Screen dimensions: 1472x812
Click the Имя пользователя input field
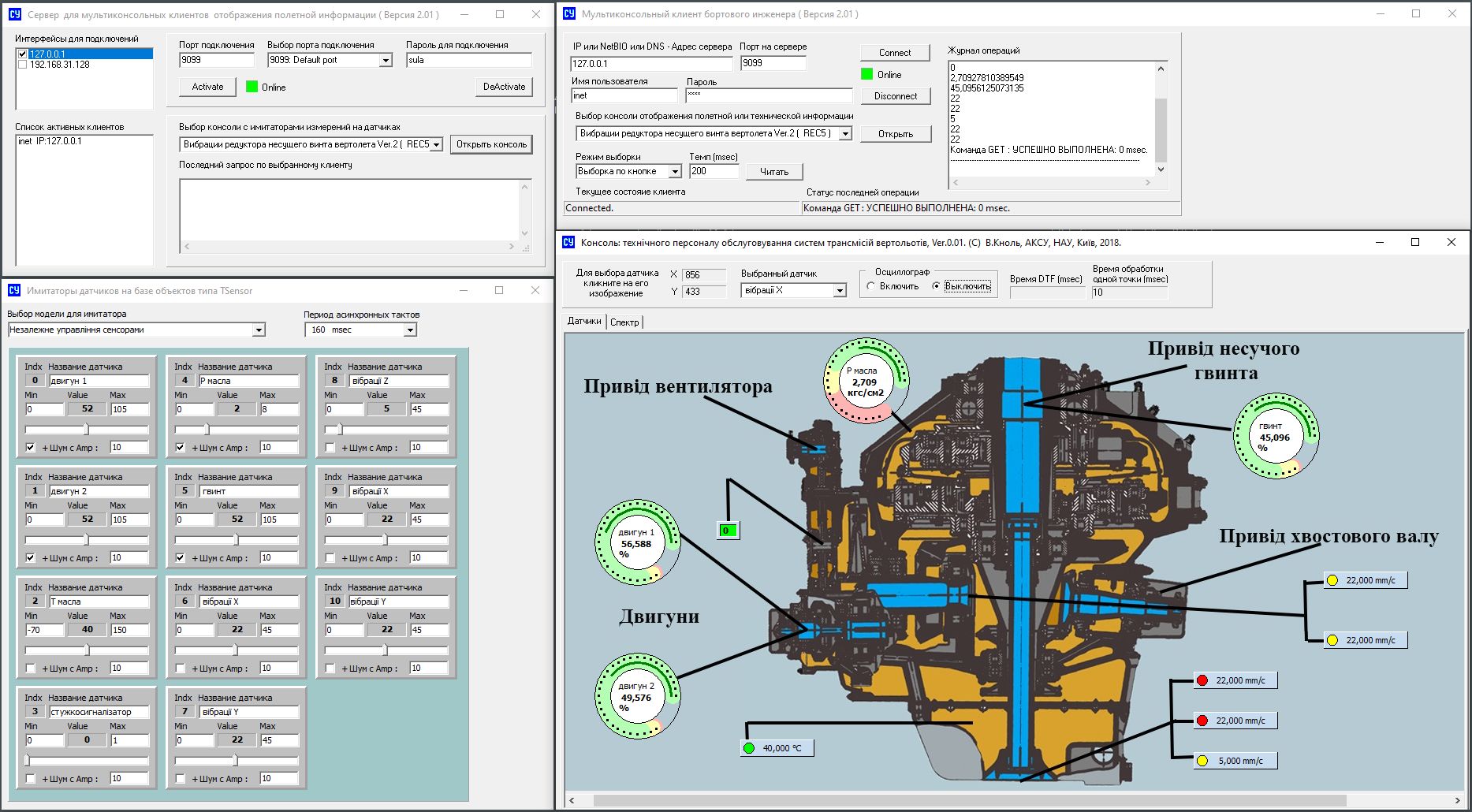(624, 95)
